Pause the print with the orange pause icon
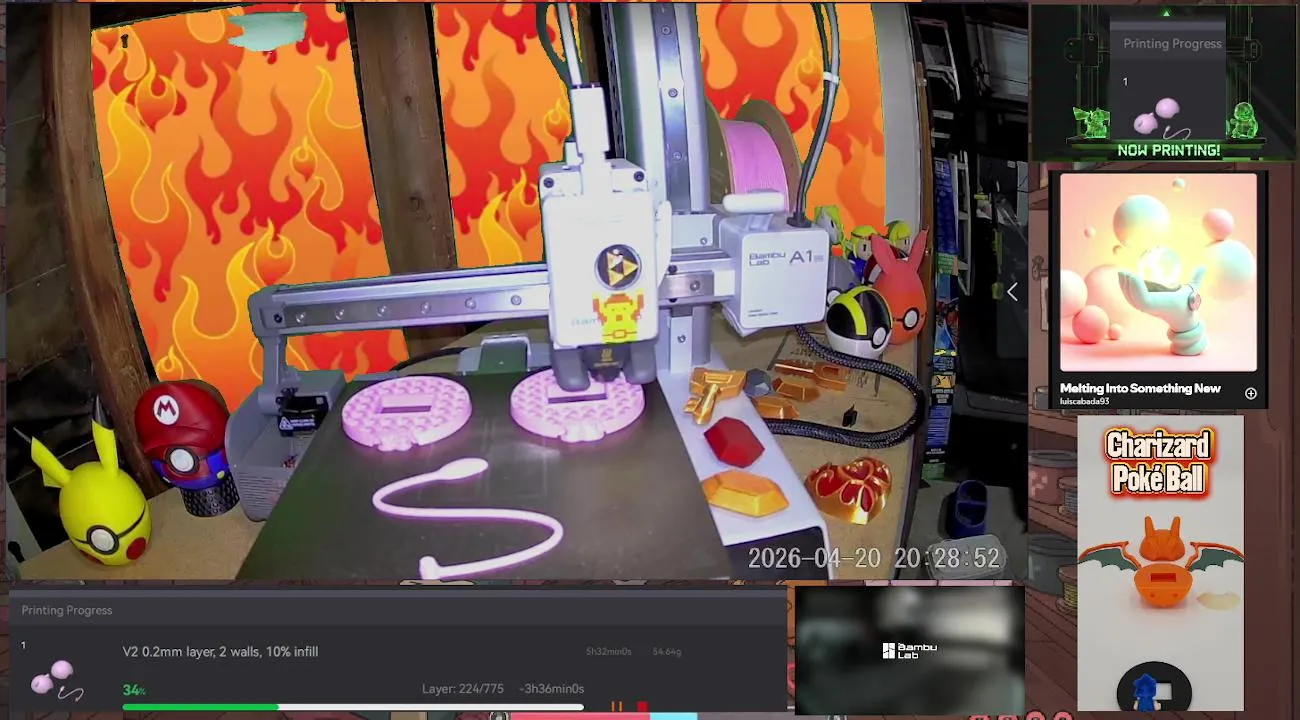This screenshot has height=720, width=1300. coord(616,707)
